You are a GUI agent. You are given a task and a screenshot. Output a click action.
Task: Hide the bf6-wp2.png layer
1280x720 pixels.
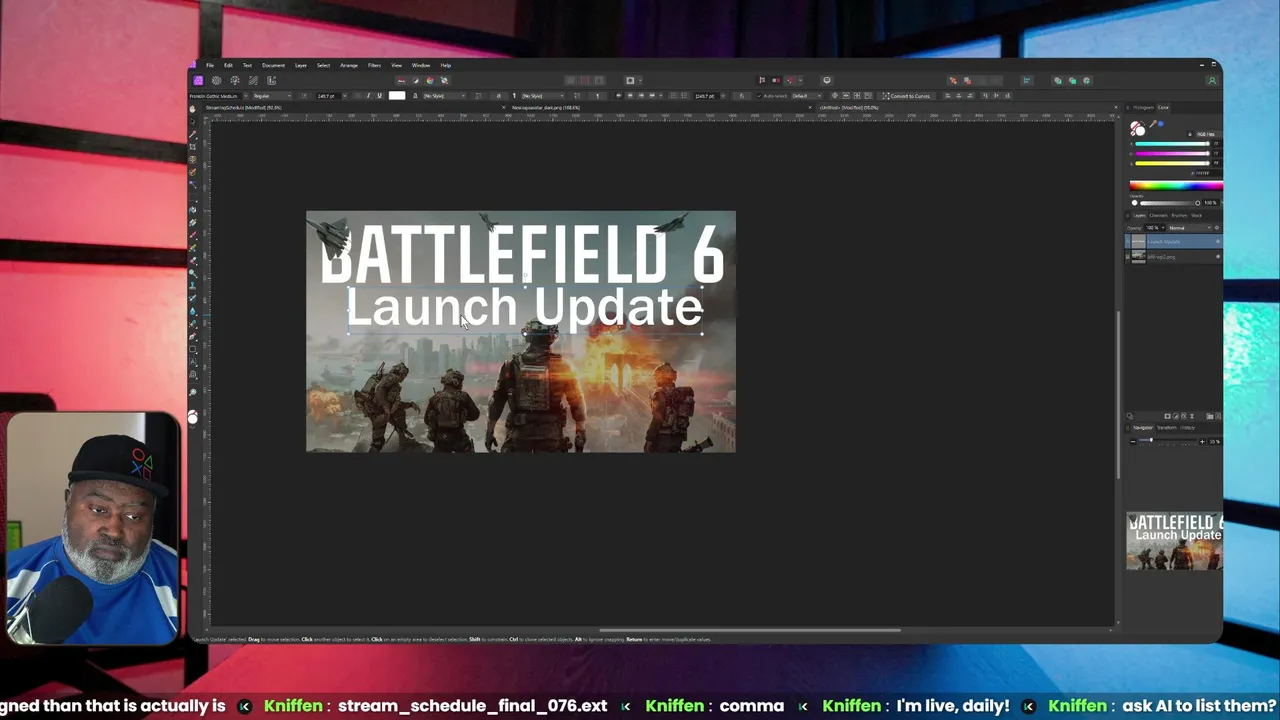click(x=1217, y=256)
